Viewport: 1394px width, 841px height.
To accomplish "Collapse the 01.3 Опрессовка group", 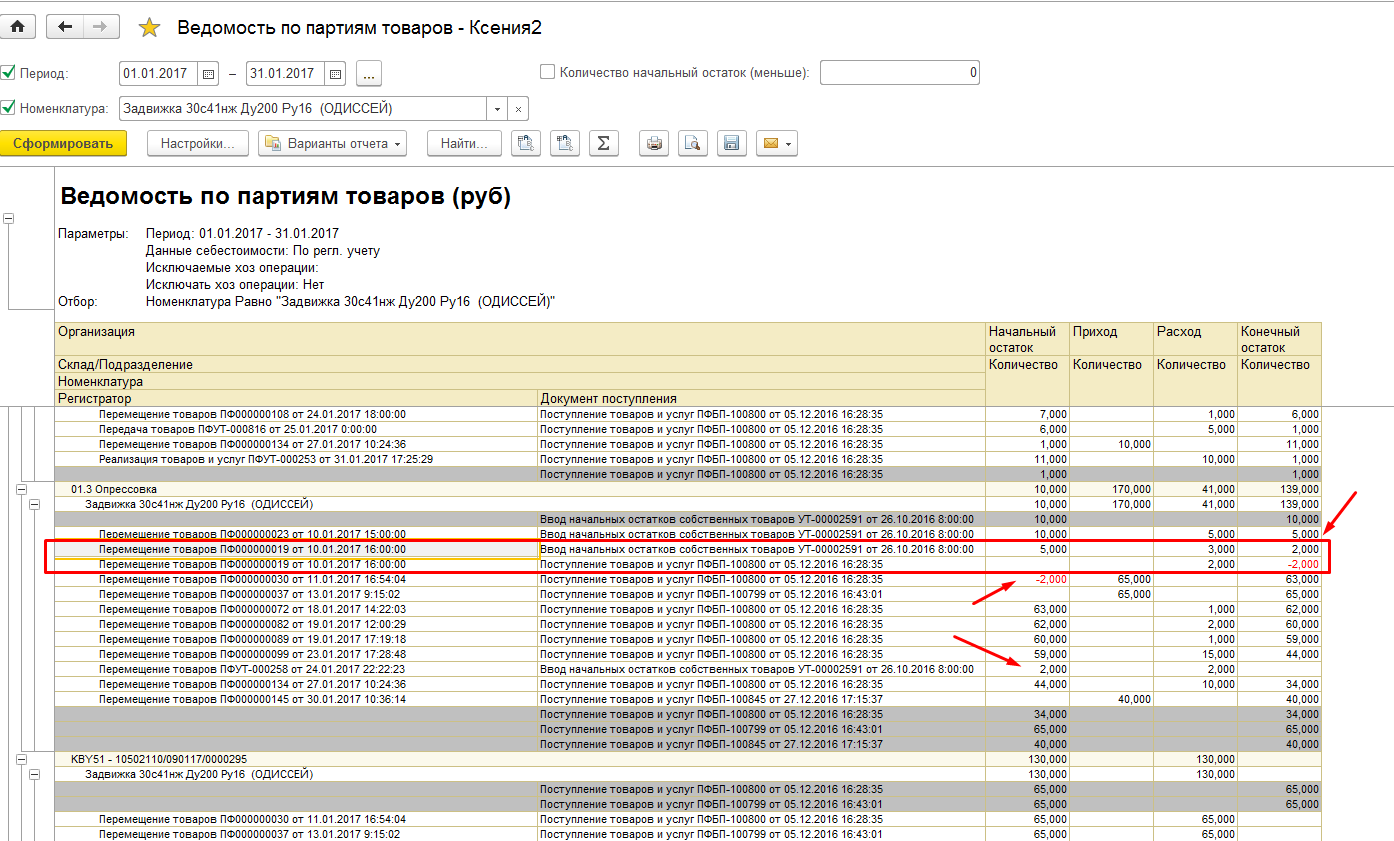I will pos(21,489).
